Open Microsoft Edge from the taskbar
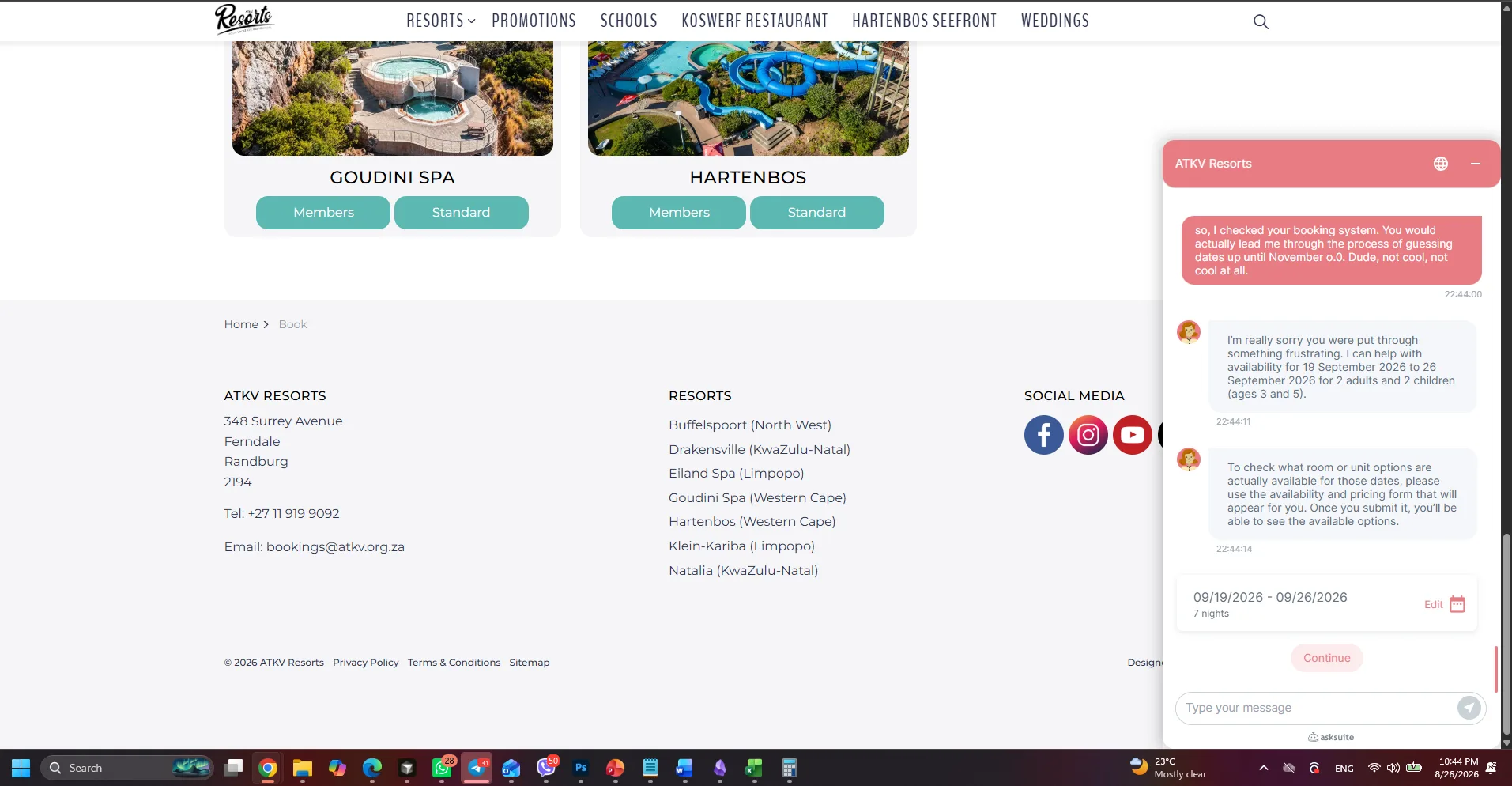The width and height of the screenshot is (1512, 786). pos(372,768)
